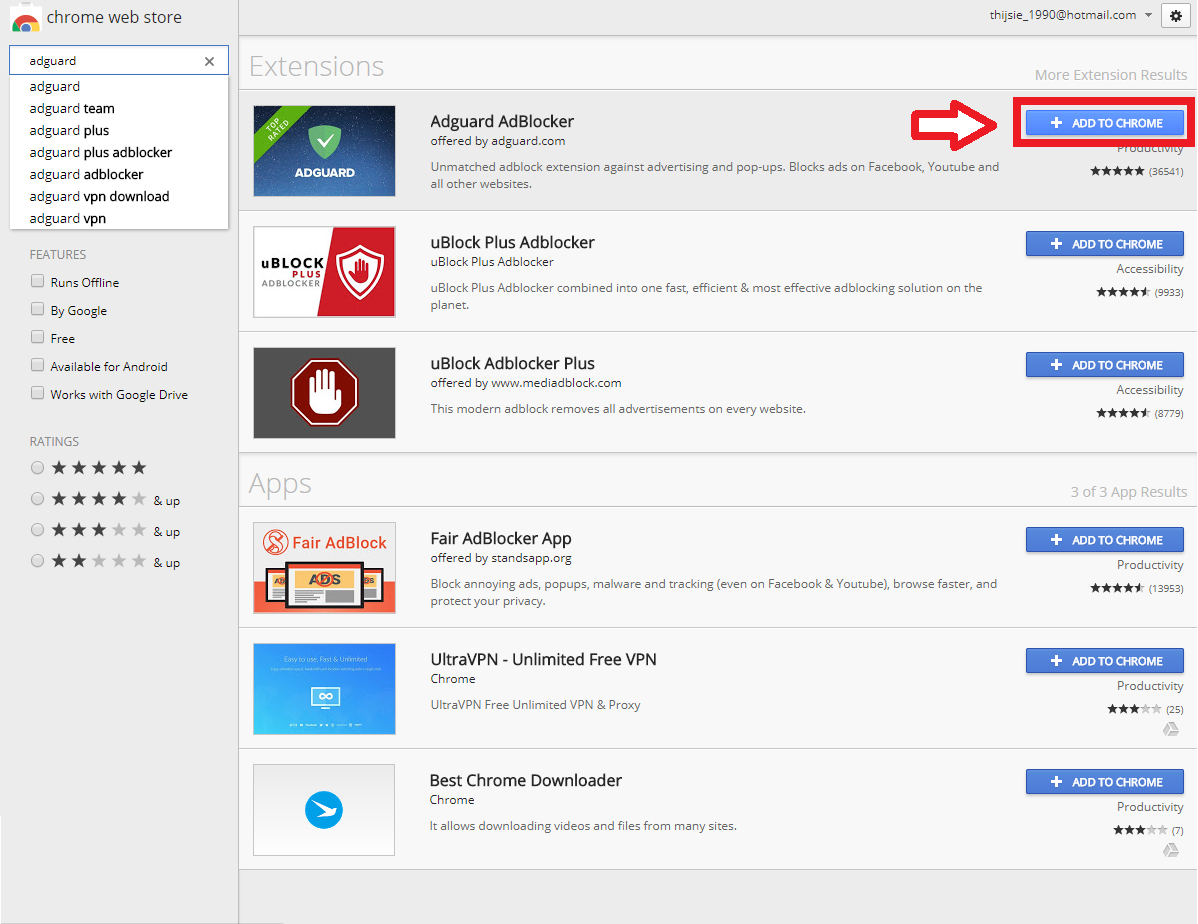
Task: Click Best Chrome Downloader's star rating
Action: 1140,829
